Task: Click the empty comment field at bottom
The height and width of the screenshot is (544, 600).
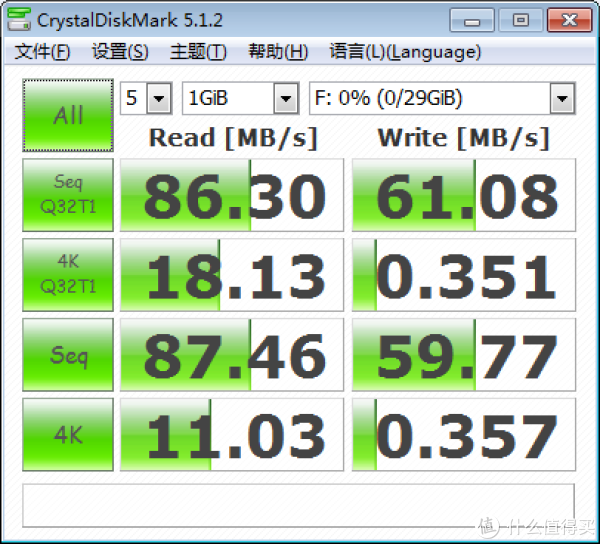Action: (x=298, y=506)
